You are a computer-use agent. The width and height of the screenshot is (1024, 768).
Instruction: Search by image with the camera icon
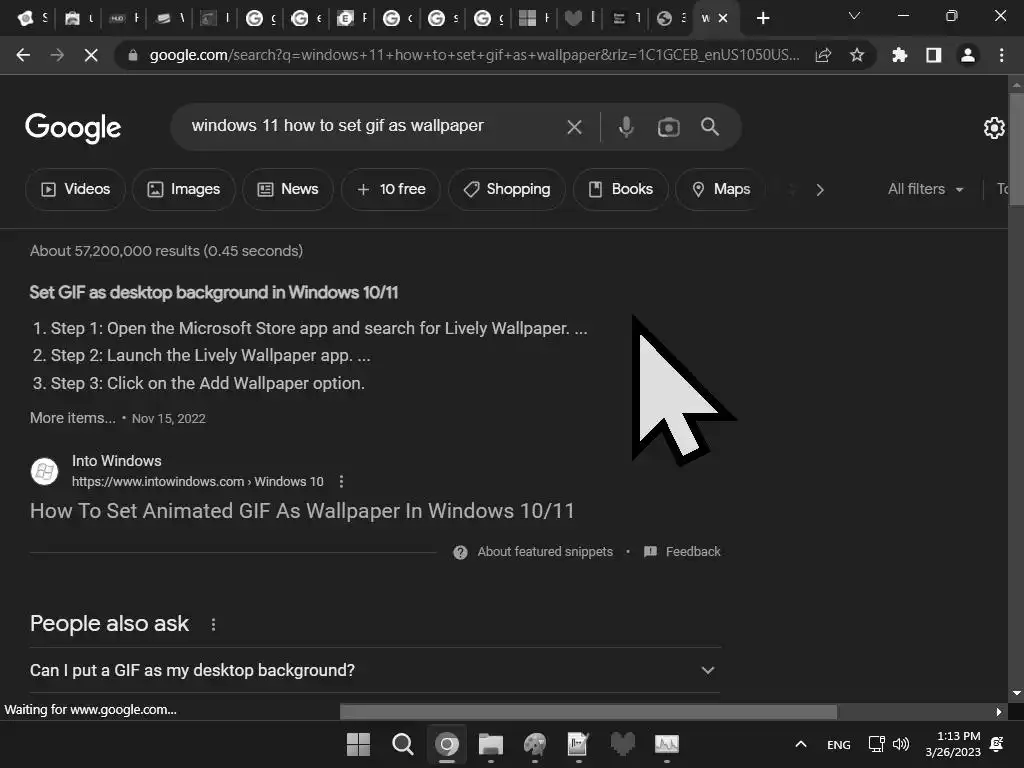[668, 127]
